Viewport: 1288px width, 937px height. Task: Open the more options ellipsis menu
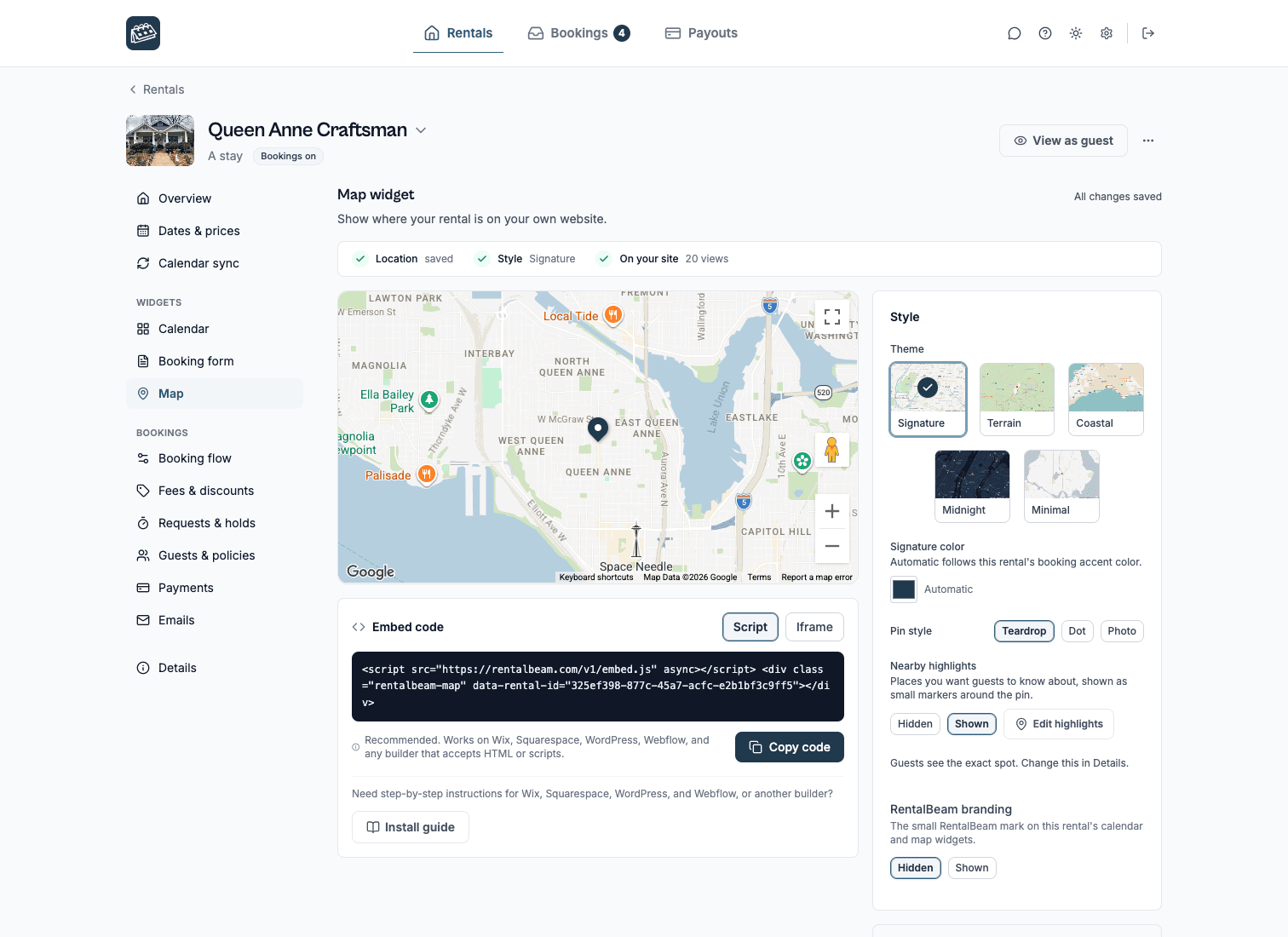(1148, 141)
